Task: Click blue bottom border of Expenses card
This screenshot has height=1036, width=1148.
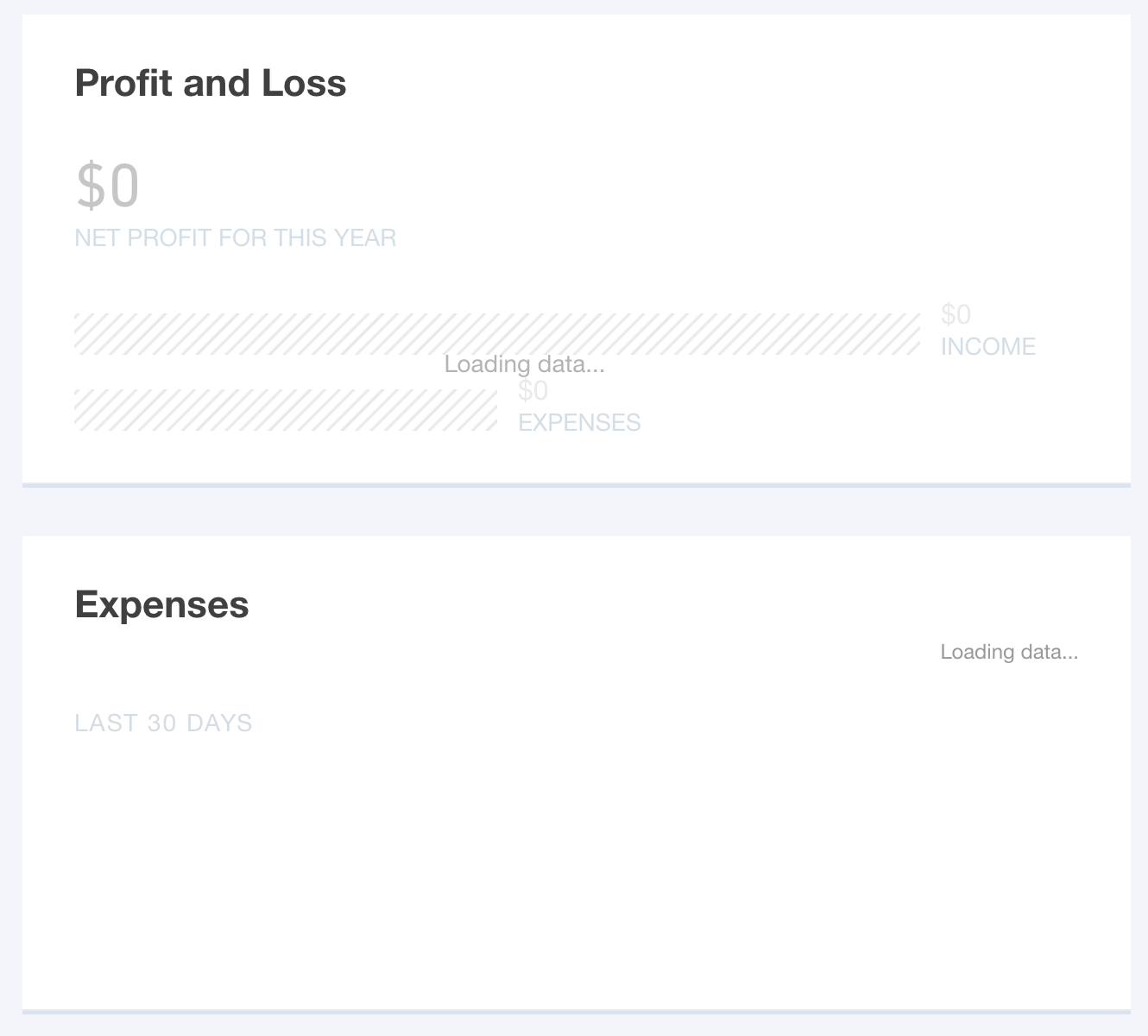Action: pyautogui.click(x=577, y=1011)
